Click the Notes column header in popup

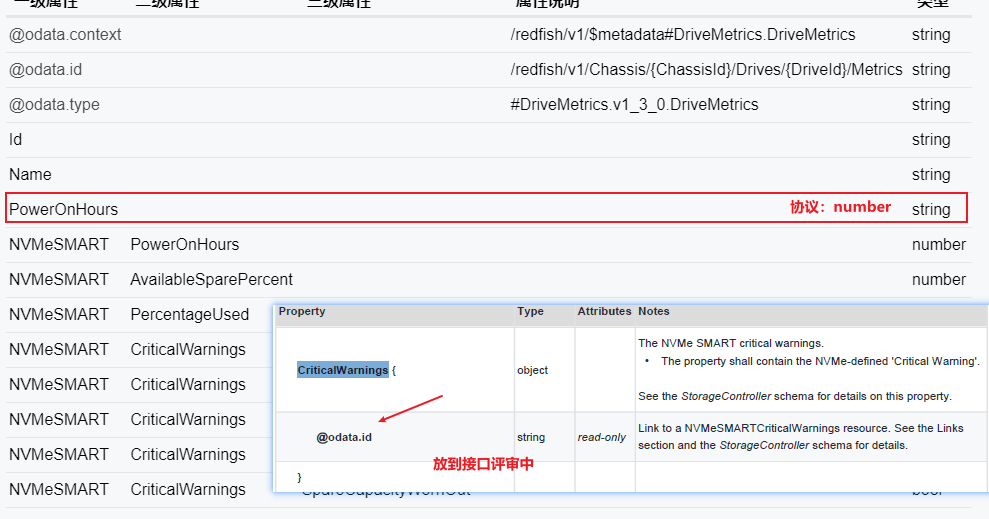(x=653, y=312)
